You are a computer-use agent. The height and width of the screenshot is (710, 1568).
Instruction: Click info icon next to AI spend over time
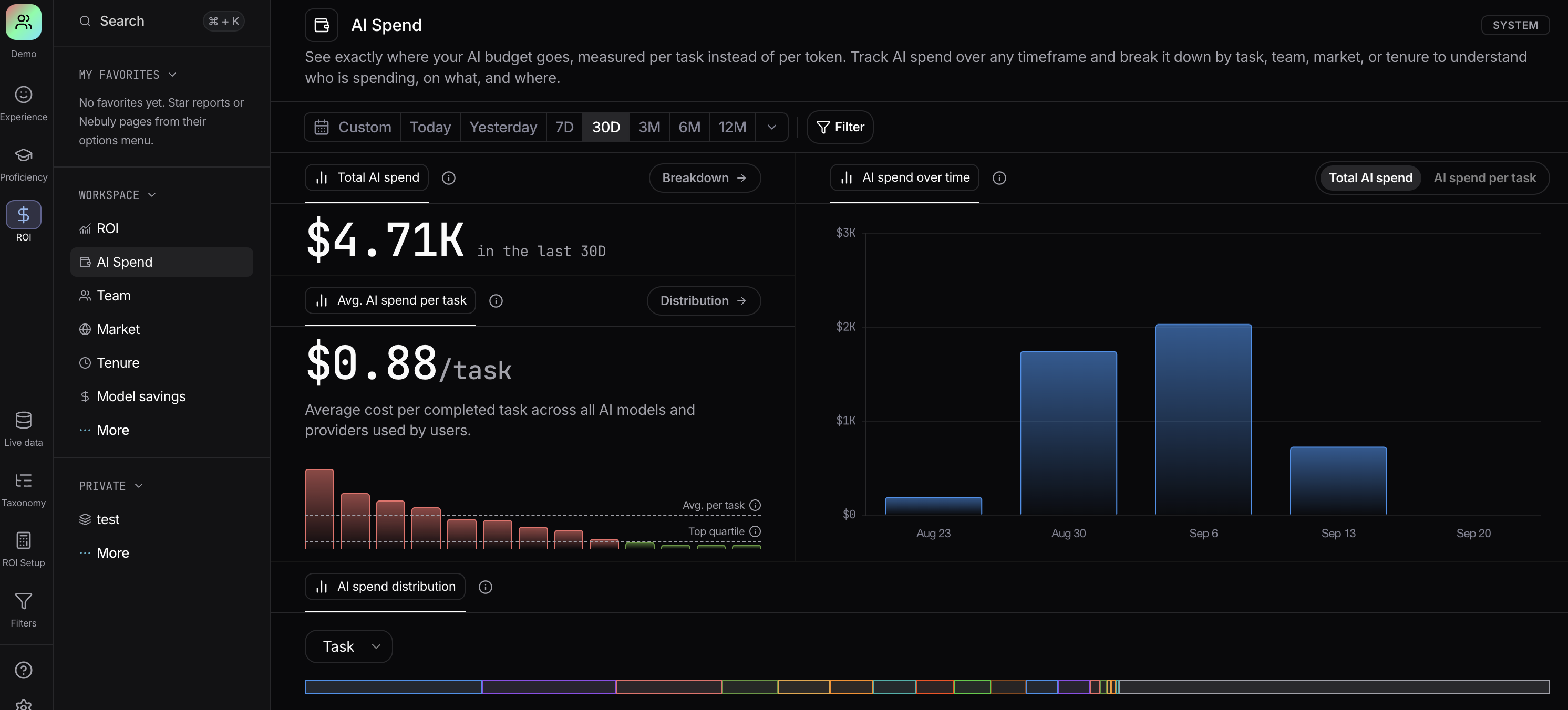[999, 177]
